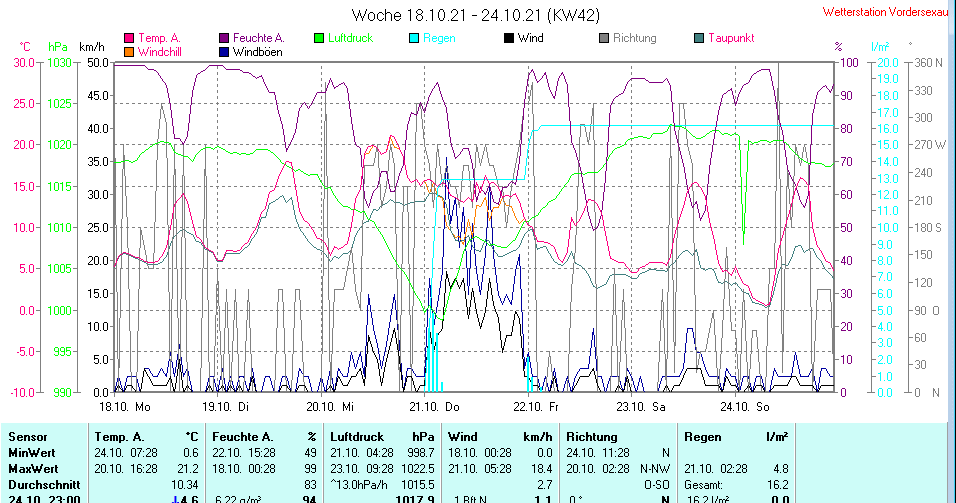Image resolution: width=956 pixels, height=503 pixels.
Task: Click the blue Windböen legend swatch
Action: click(x=224, y=51)
